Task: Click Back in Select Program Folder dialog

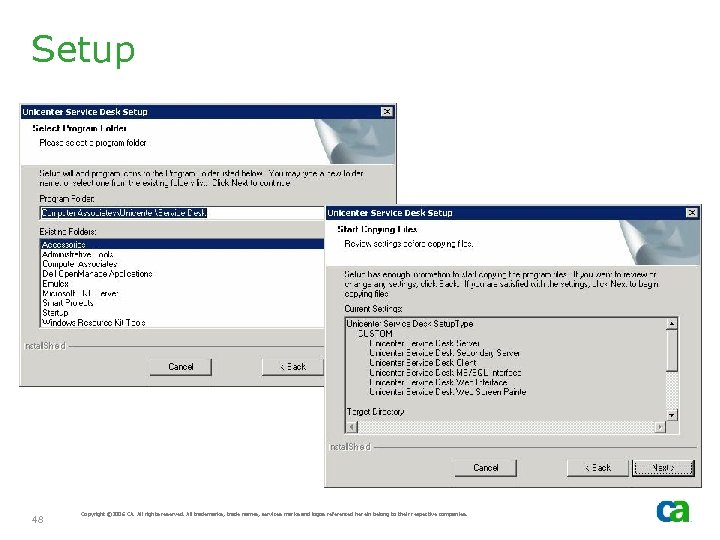Action: [293, 367]
